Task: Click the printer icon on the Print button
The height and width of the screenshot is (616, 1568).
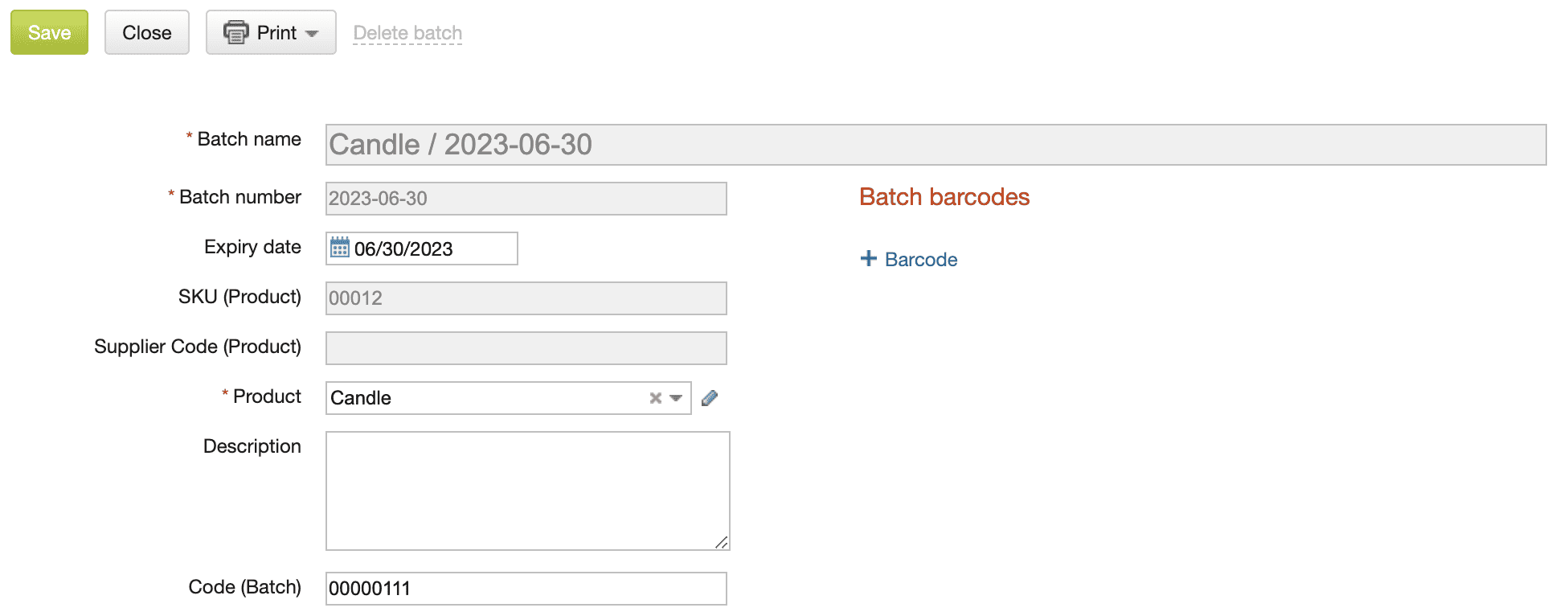Action: tap(235, 32)
